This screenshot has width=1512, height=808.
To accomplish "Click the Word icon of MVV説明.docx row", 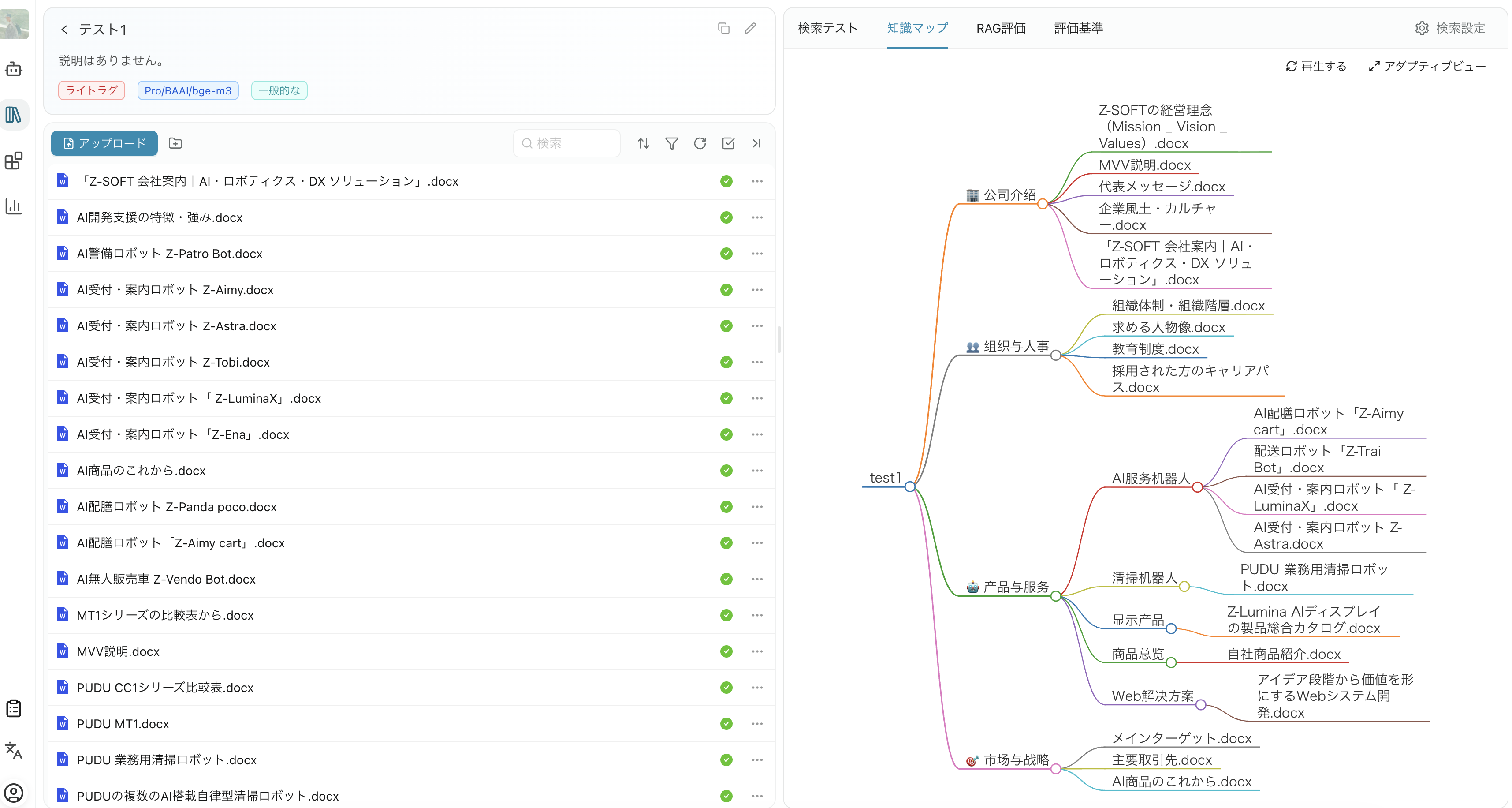I will [62, 651].
